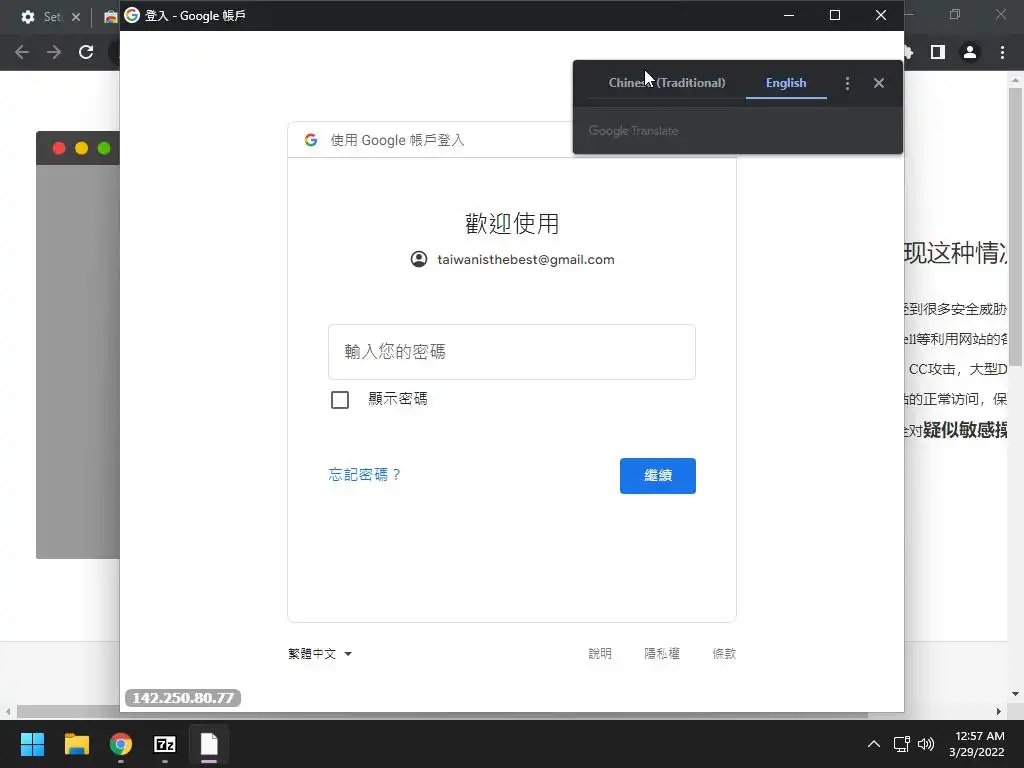Reload the page in background Chrome window
The height and width of the screenshot is (768, 1024).
pos(86,52)
